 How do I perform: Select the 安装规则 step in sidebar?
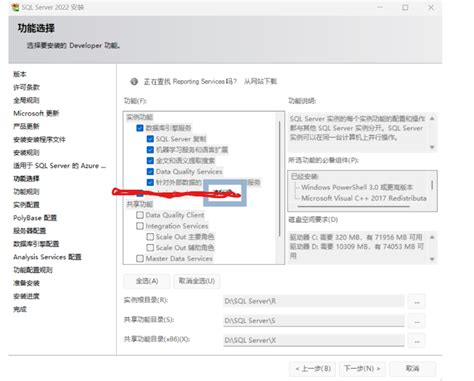(x=26, y=153)
